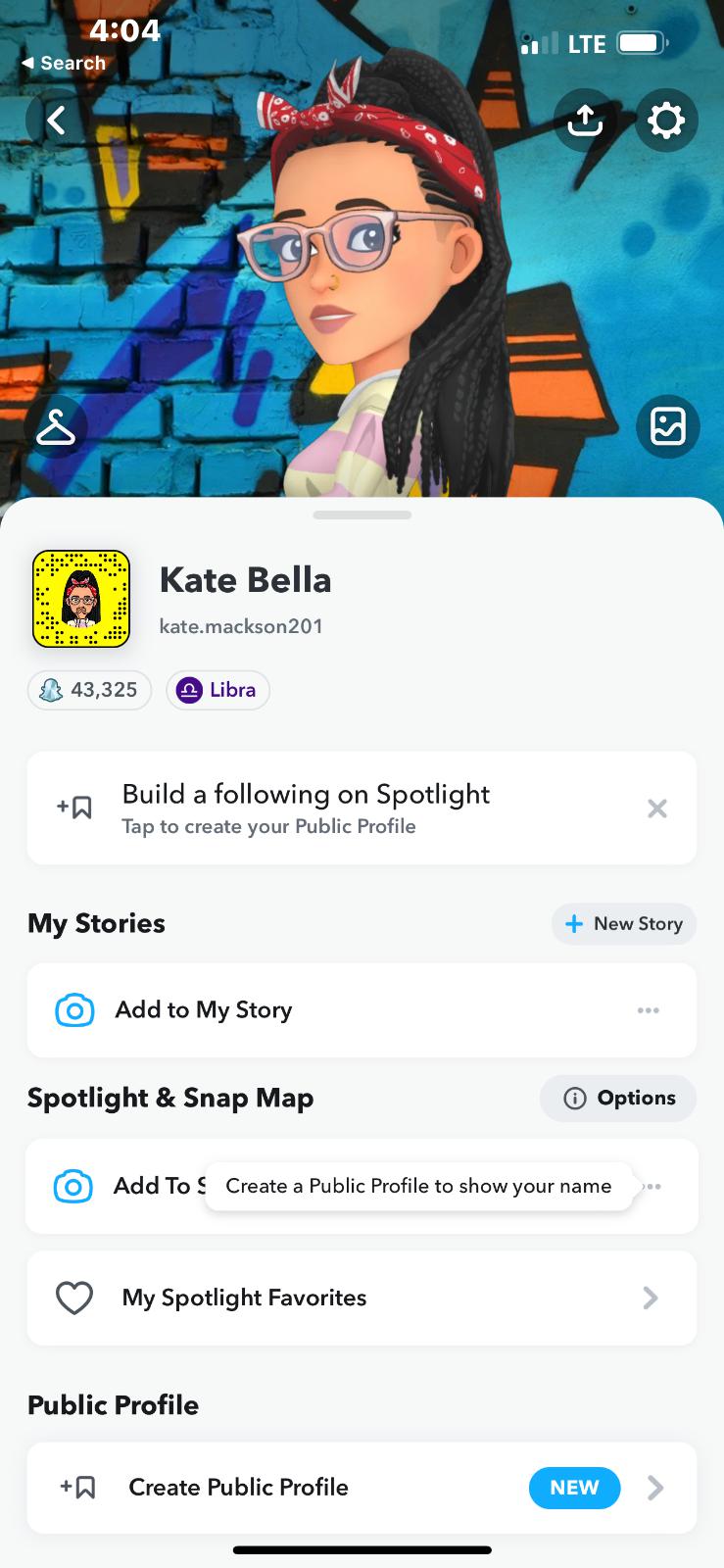Screen dimensions: 724x1568
Task: Tap the outfit hanger icon
Action: [x=56, y=427]
